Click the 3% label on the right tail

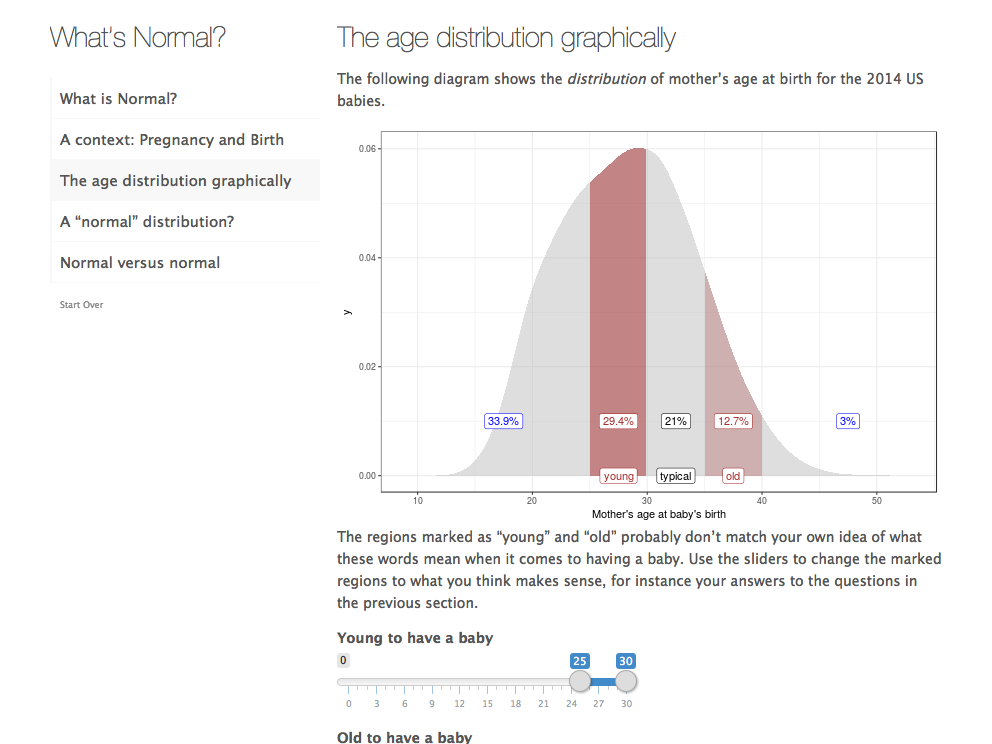[848, 421]
